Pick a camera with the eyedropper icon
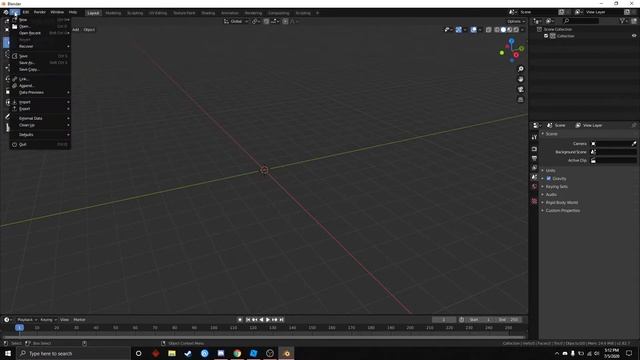The image size is (640, 360). [x=634, y=144]
